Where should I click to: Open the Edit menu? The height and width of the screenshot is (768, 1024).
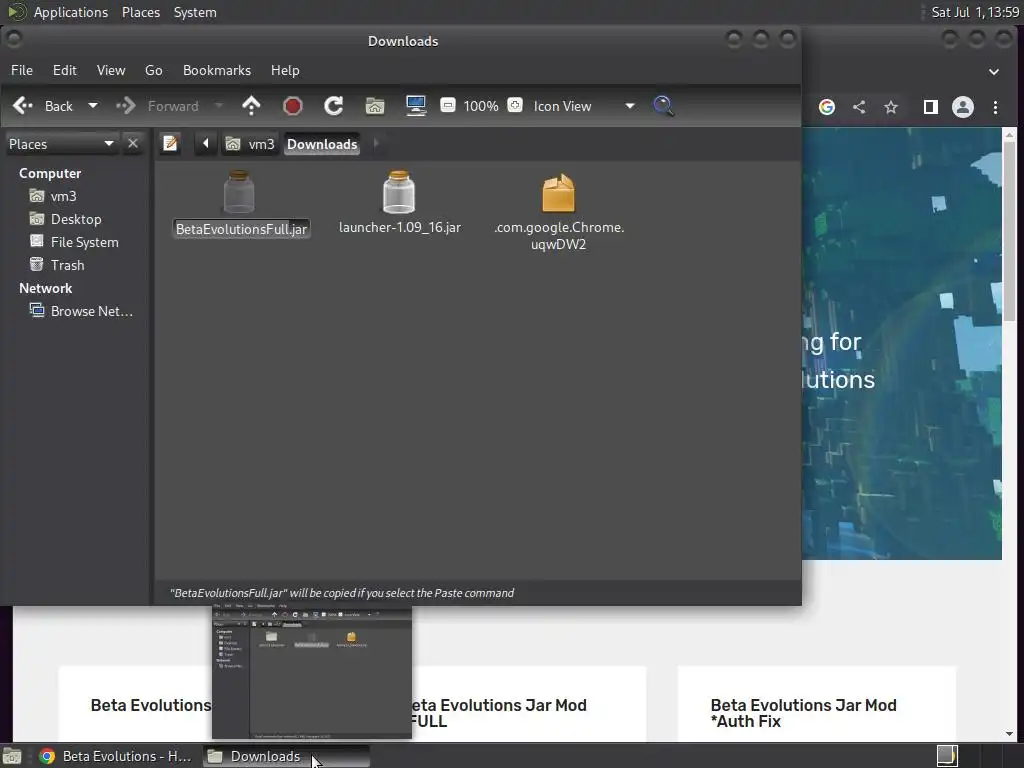click(65, 70)
